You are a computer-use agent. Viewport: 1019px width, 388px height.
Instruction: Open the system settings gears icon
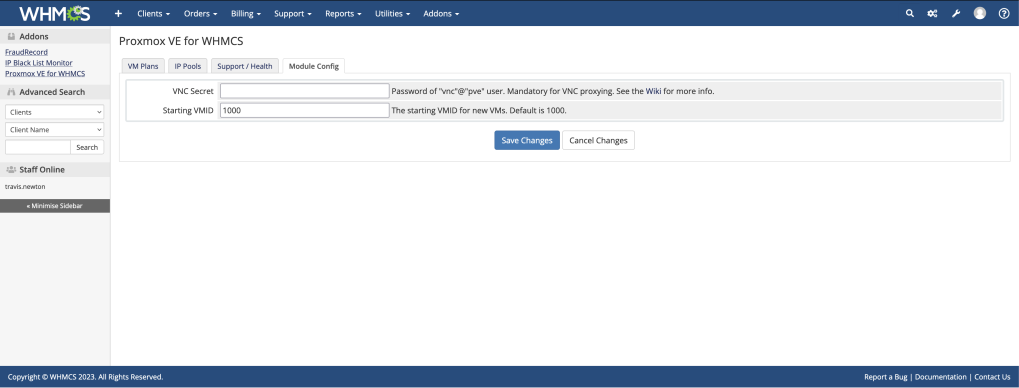click(x=932, y=13)
